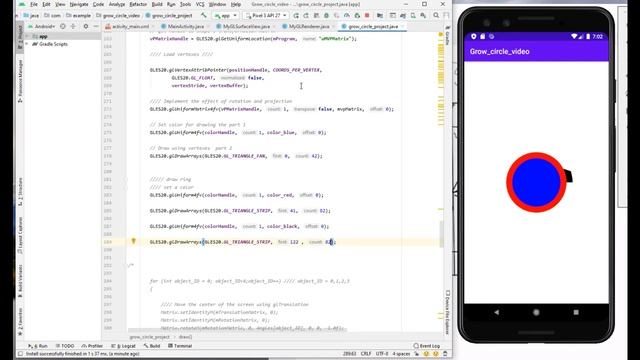The image size is (640, 360).
Task: Open the Structure tool window
Action: (x=20, y=192)
